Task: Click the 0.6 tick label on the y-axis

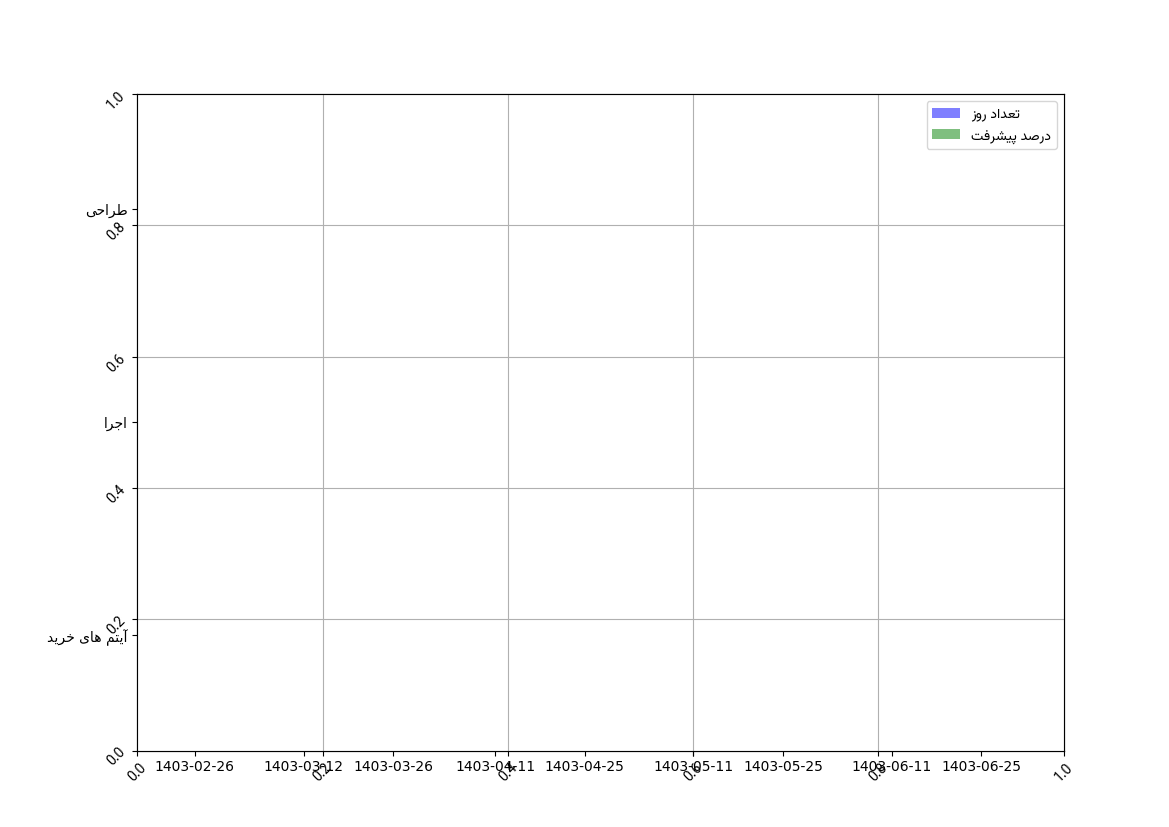Action: pos(115,362)
